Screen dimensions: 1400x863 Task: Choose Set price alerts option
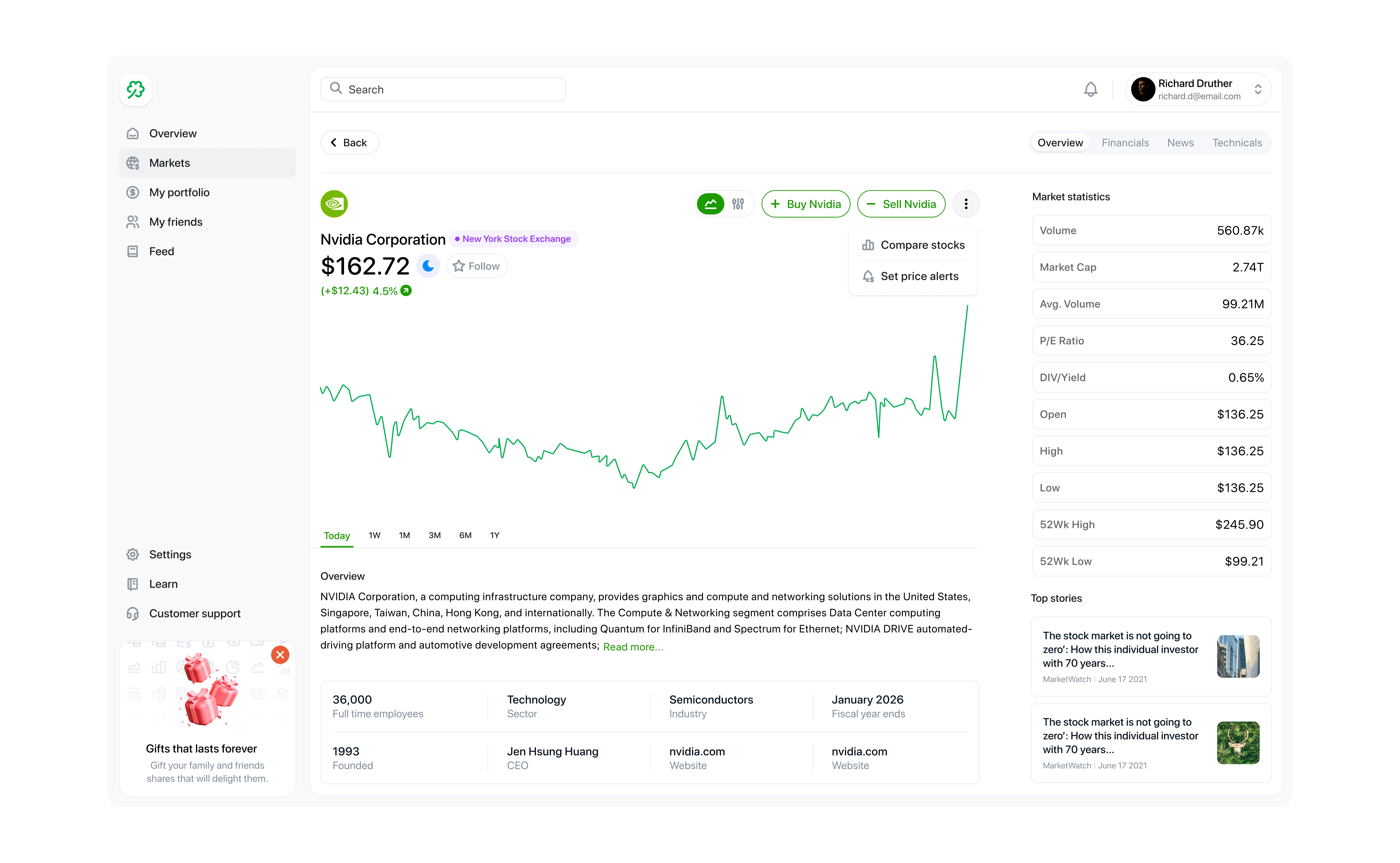[913, 276]
